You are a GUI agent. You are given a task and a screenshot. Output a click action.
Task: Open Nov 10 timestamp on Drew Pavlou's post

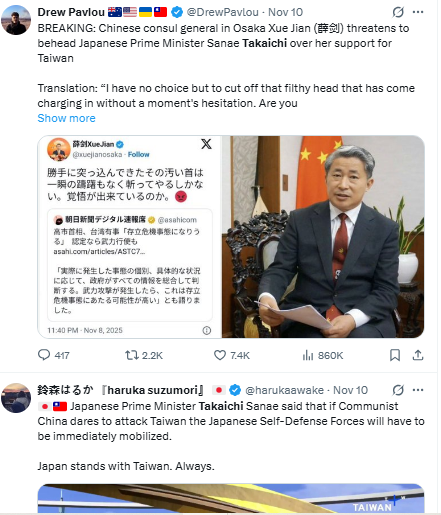pos(285,12)
